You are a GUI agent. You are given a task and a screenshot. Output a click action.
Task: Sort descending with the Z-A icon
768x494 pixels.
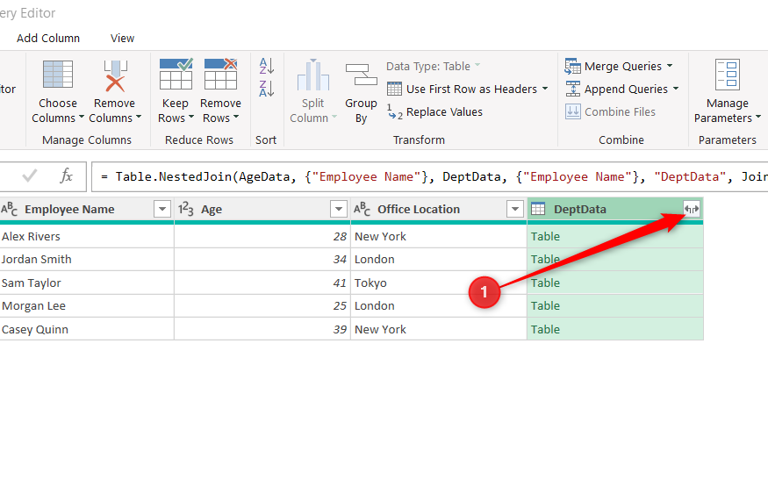point(266,89)
